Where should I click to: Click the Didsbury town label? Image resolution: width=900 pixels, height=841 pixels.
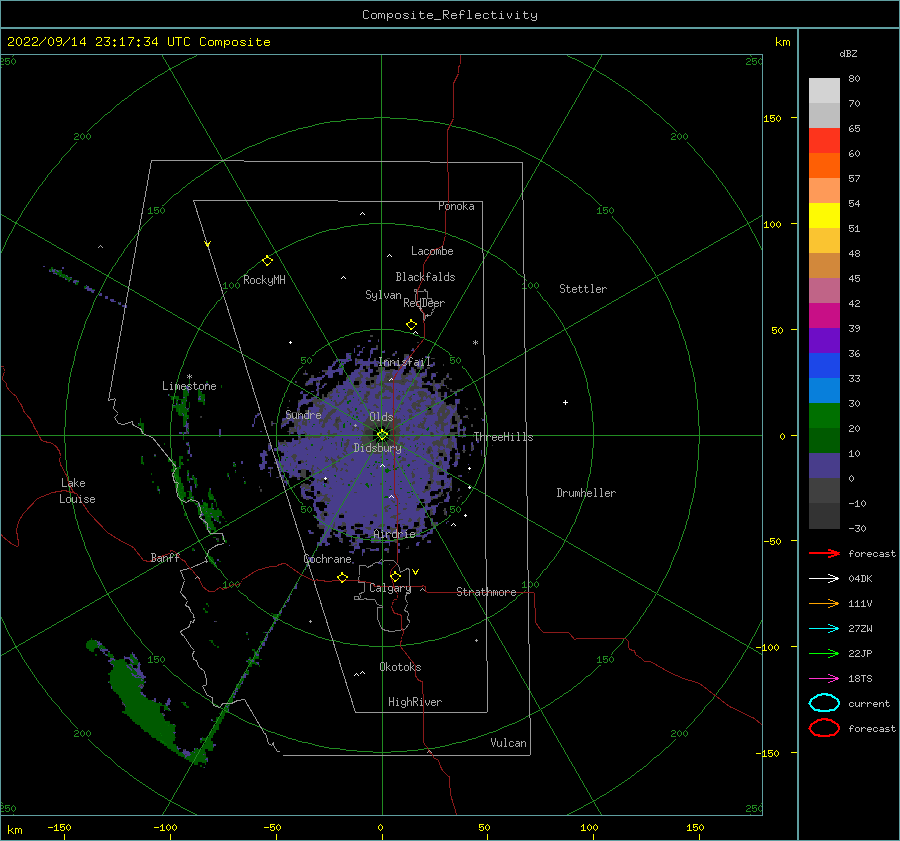[x=378, y=448]
